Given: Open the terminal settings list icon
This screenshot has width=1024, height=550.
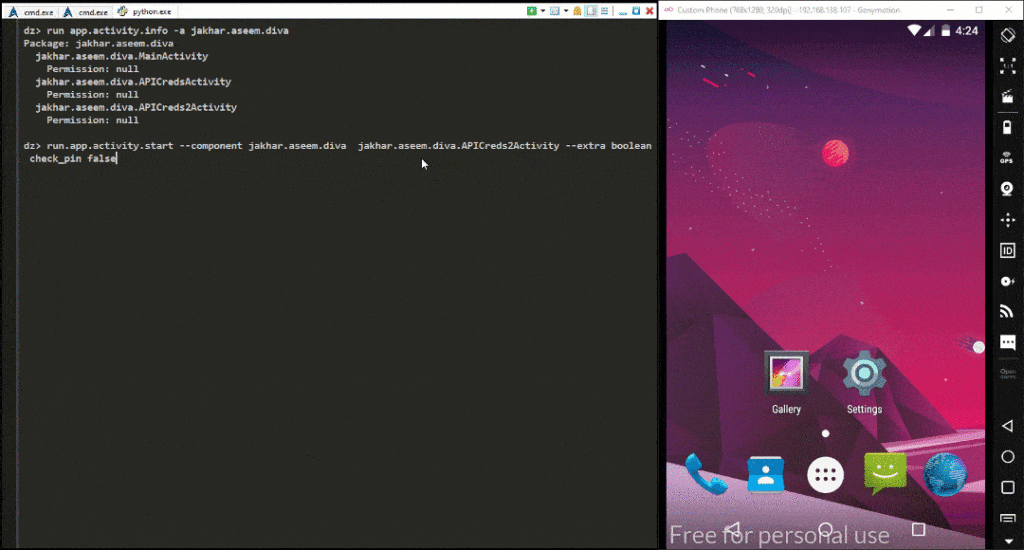Looking at the screenshot, I should pyautogui.click(x=605, y=11).
